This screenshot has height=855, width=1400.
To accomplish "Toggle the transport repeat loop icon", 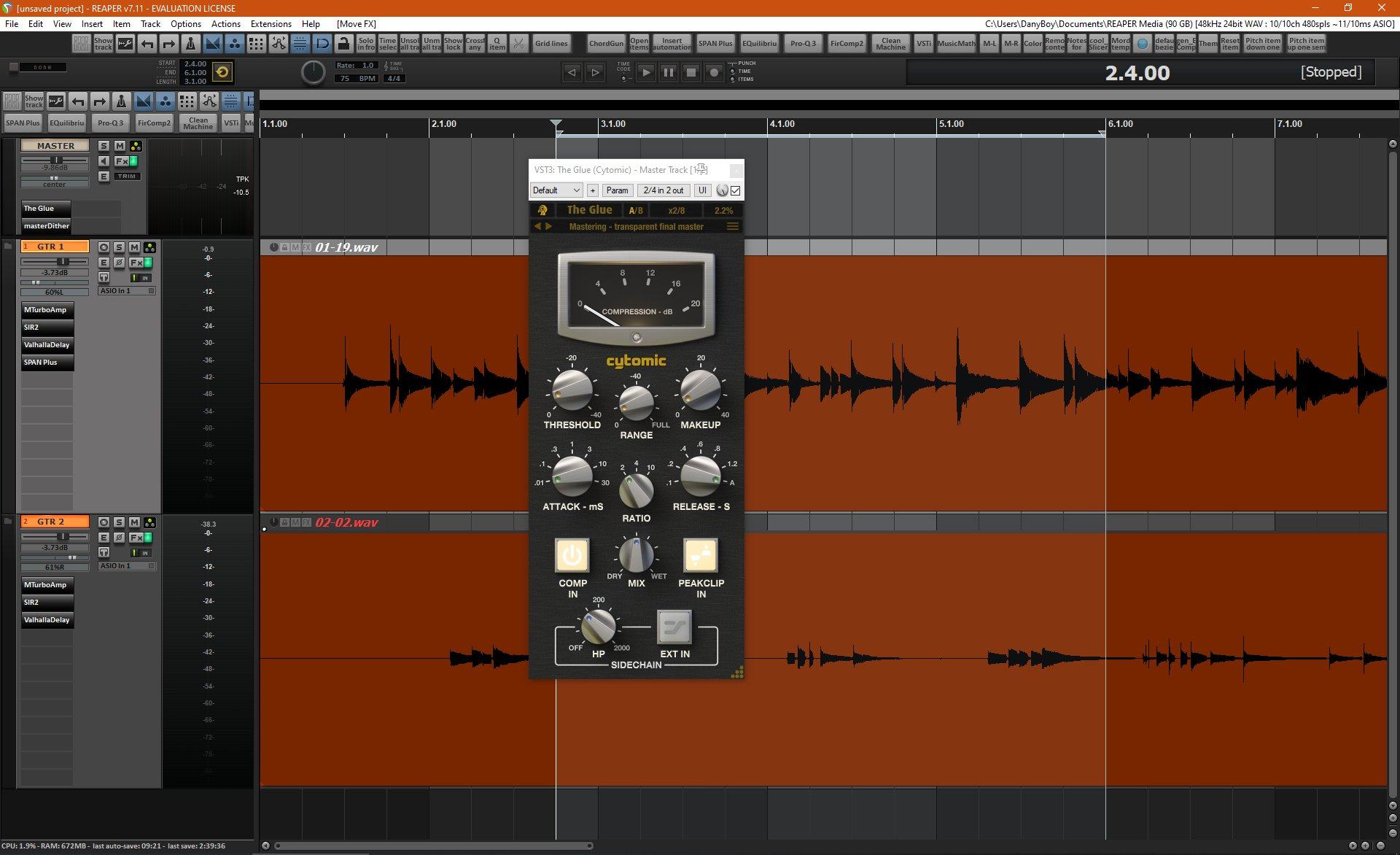I will pyautogui.click(x=222, y=72).
